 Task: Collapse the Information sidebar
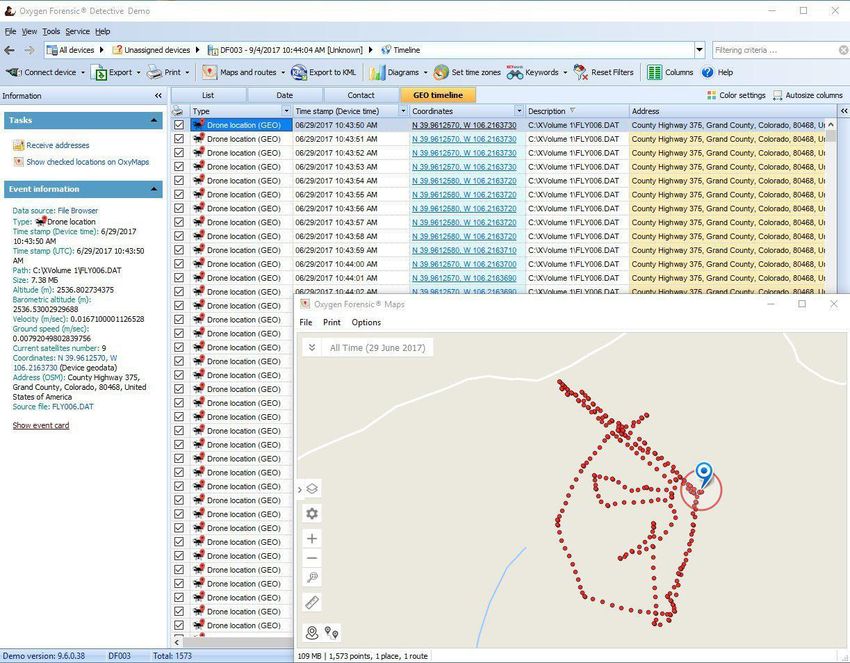[x=158, y=96]
